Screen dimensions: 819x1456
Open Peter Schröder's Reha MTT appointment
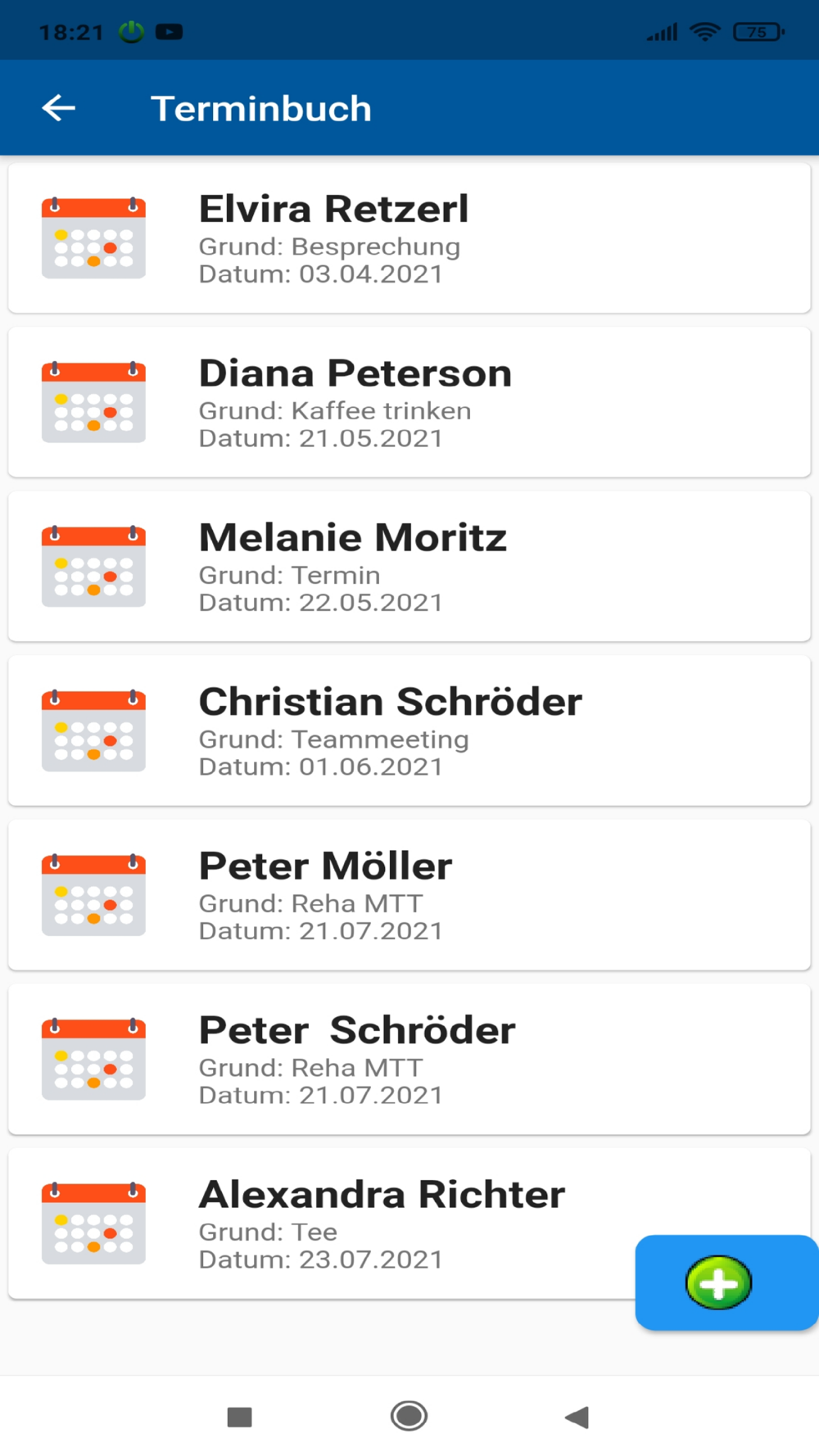coord(409,1060)
